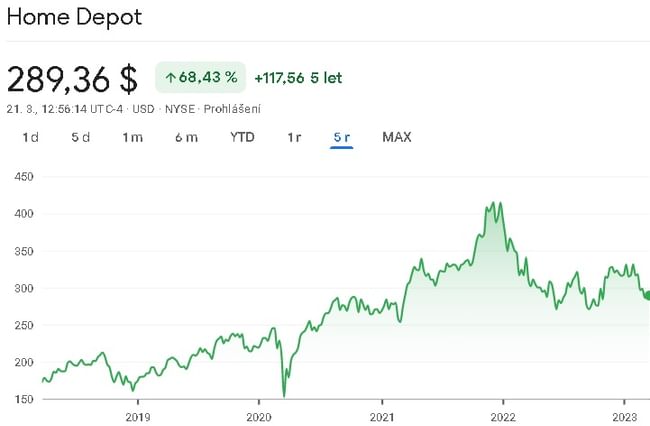Screen dimensions: 650x426
Task: Switch to the 1d time range
Action: [31, 137]
